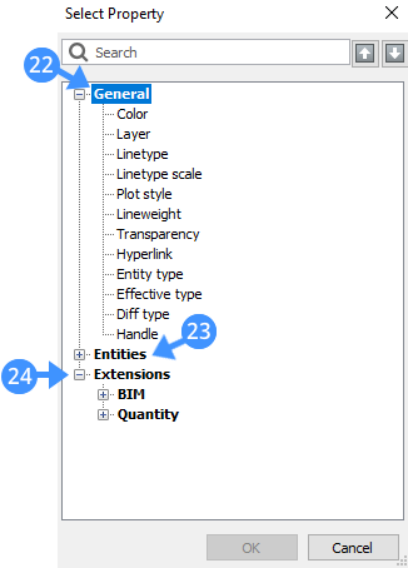Expand the BIM node
The width and height of the screenshot is (408, 568).
[103, 394]
